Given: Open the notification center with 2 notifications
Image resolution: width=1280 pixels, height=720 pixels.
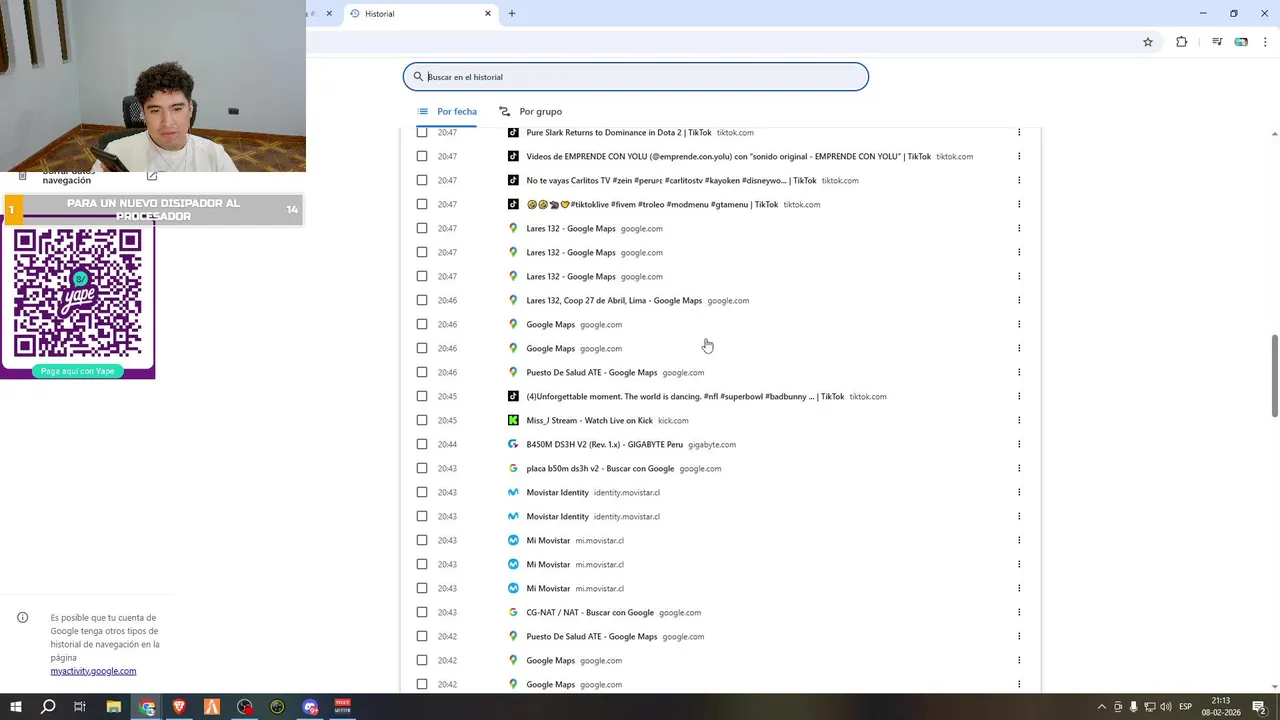Looking at the screenshot, I should tap(1260, 707).
